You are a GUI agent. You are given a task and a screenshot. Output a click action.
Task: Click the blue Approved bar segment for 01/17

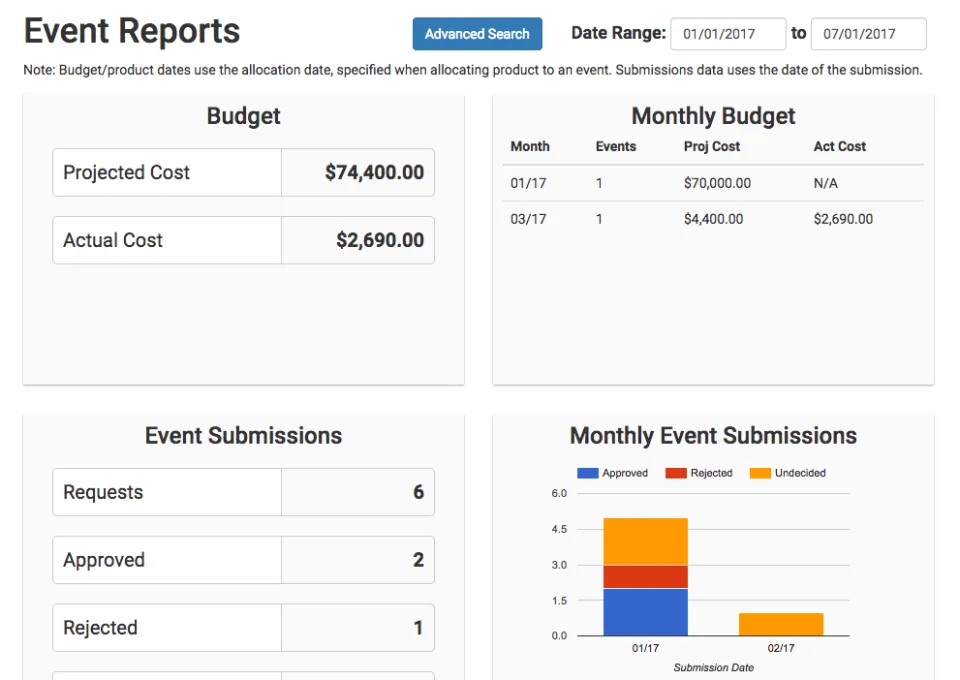(x=645, y=612)
